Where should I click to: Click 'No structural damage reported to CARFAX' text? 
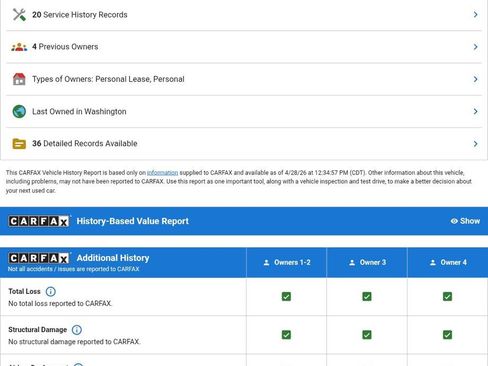coord(74,342)
